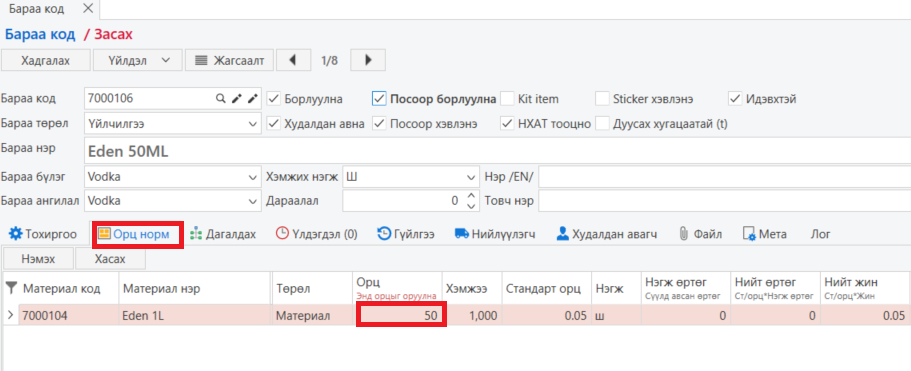The image size is (911, 371).
Task: Sort by Материал нэр column header
Action: (x=195, y=288)
